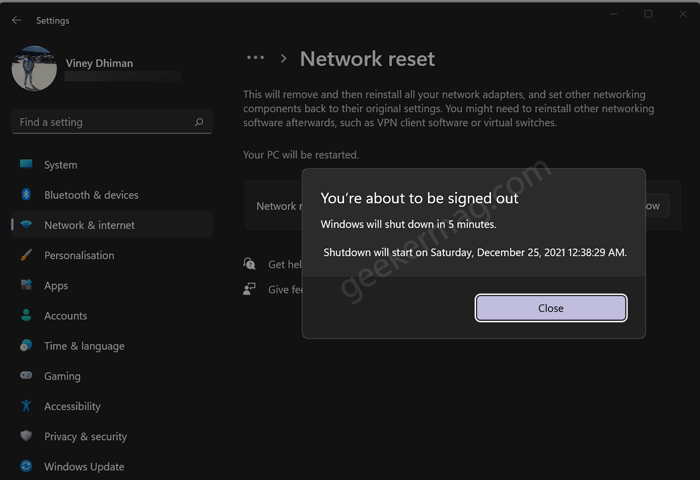Close the Settings window
700x480 pixels.
pyautogui.click(x=683, y=14)
